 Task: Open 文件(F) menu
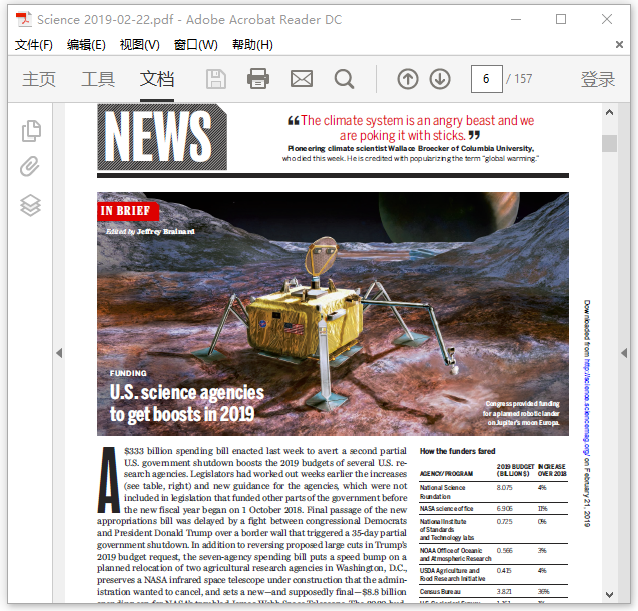(x=34, y=44)
